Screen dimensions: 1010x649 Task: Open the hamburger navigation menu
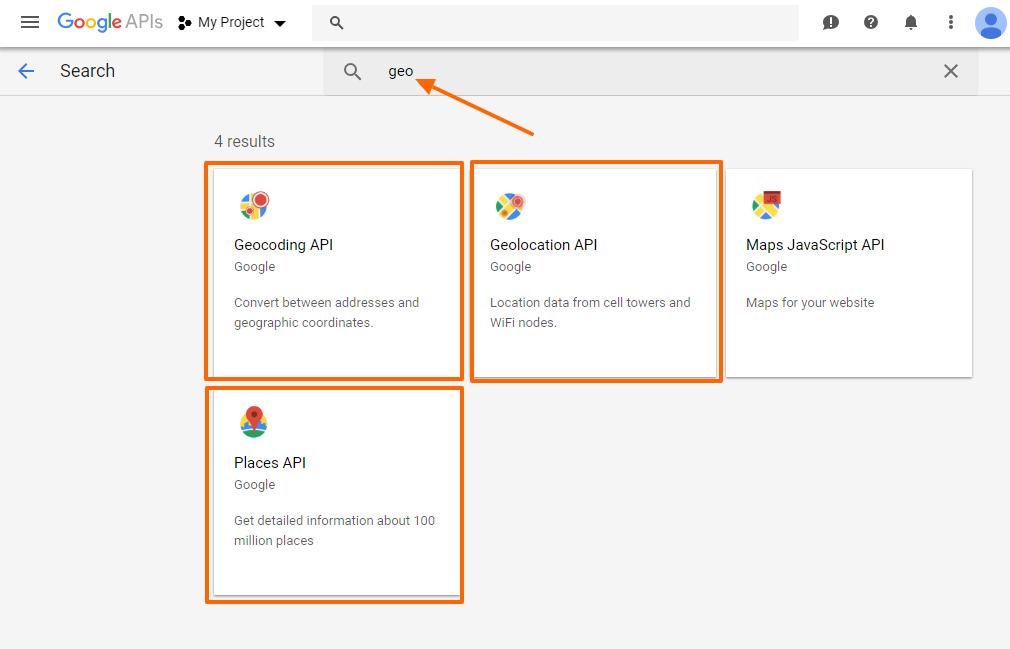click(x=30, y=23)
